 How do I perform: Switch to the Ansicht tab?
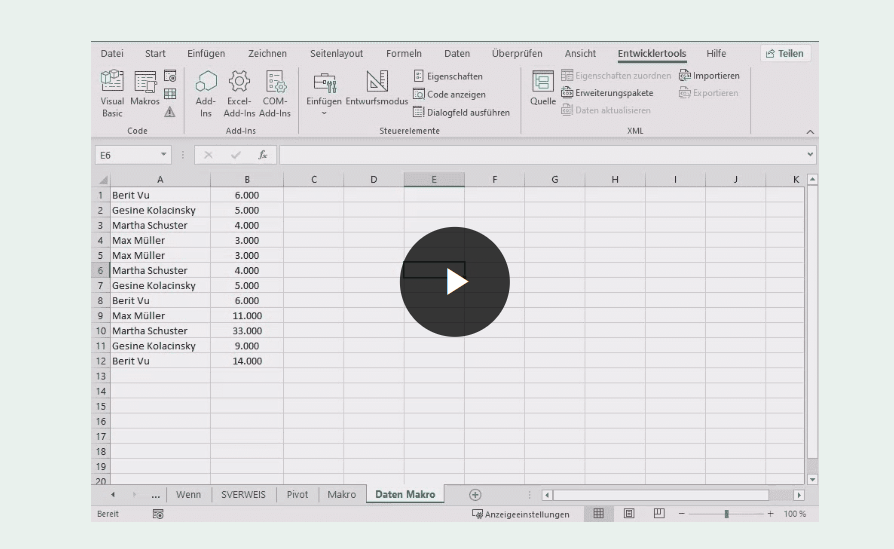[x=580, y=54]
